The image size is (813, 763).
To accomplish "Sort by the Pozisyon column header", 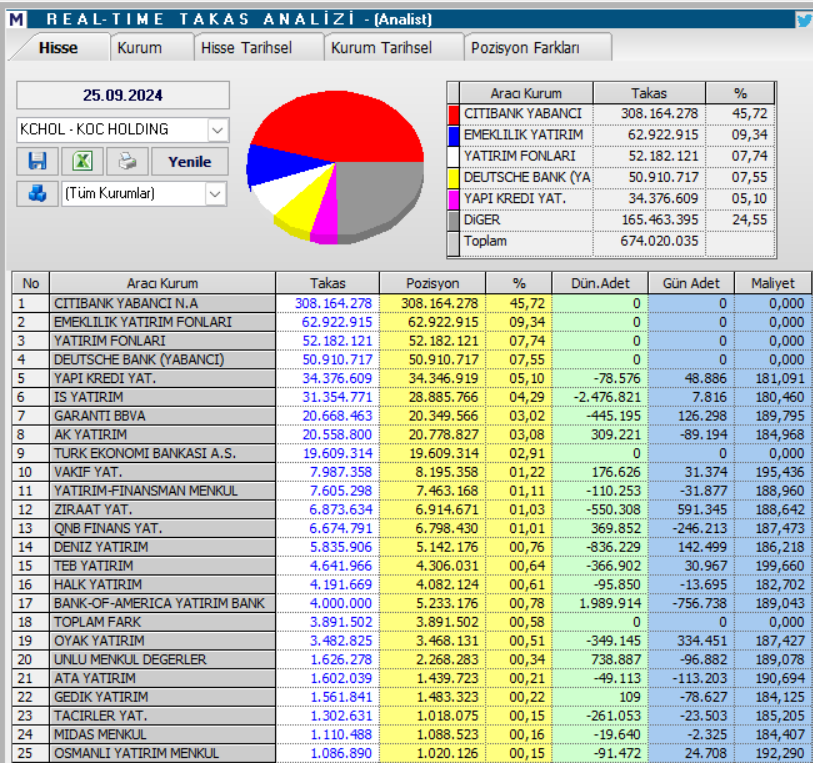I will (432, 284).
